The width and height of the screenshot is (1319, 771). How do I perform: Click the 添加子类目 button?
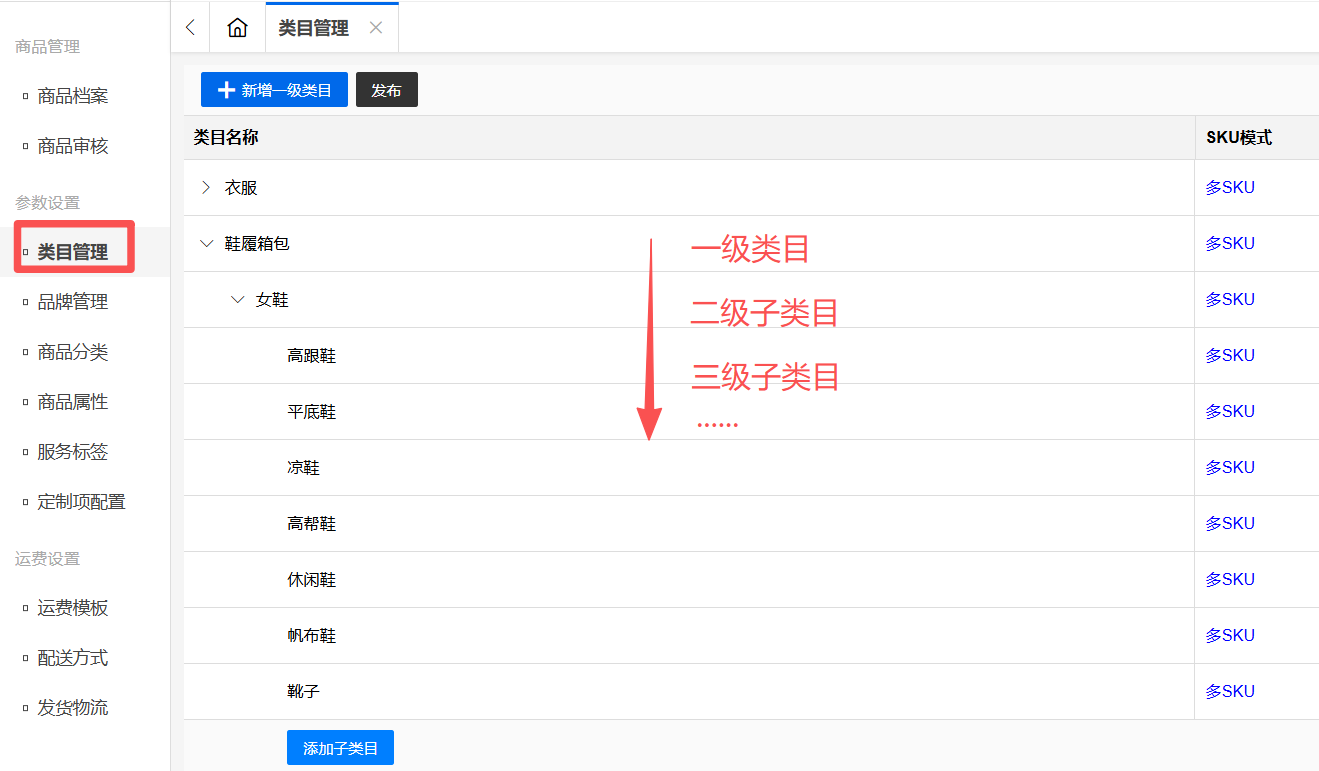click(340, 748)
